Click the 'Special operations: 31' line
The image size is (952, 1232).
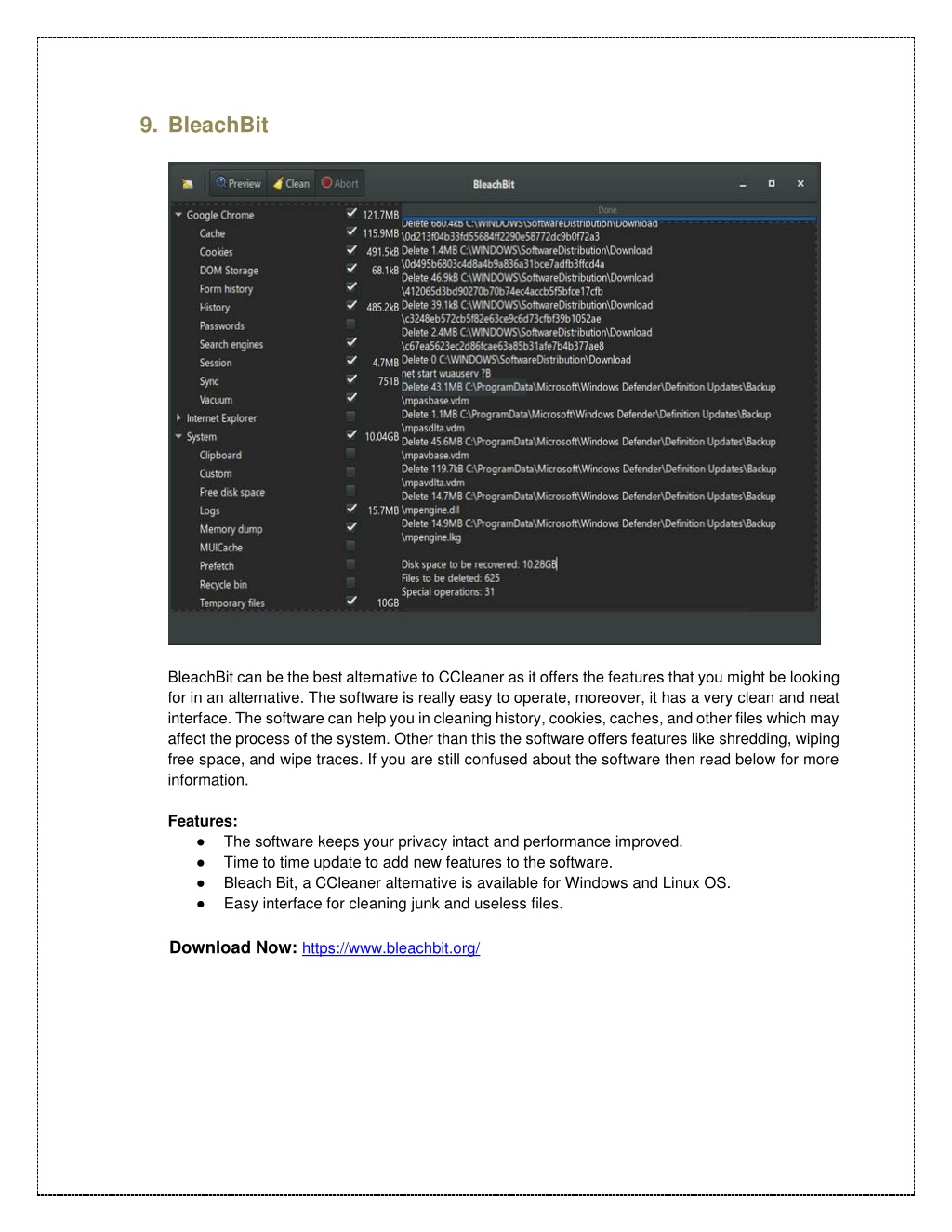(x=447, y=592)
